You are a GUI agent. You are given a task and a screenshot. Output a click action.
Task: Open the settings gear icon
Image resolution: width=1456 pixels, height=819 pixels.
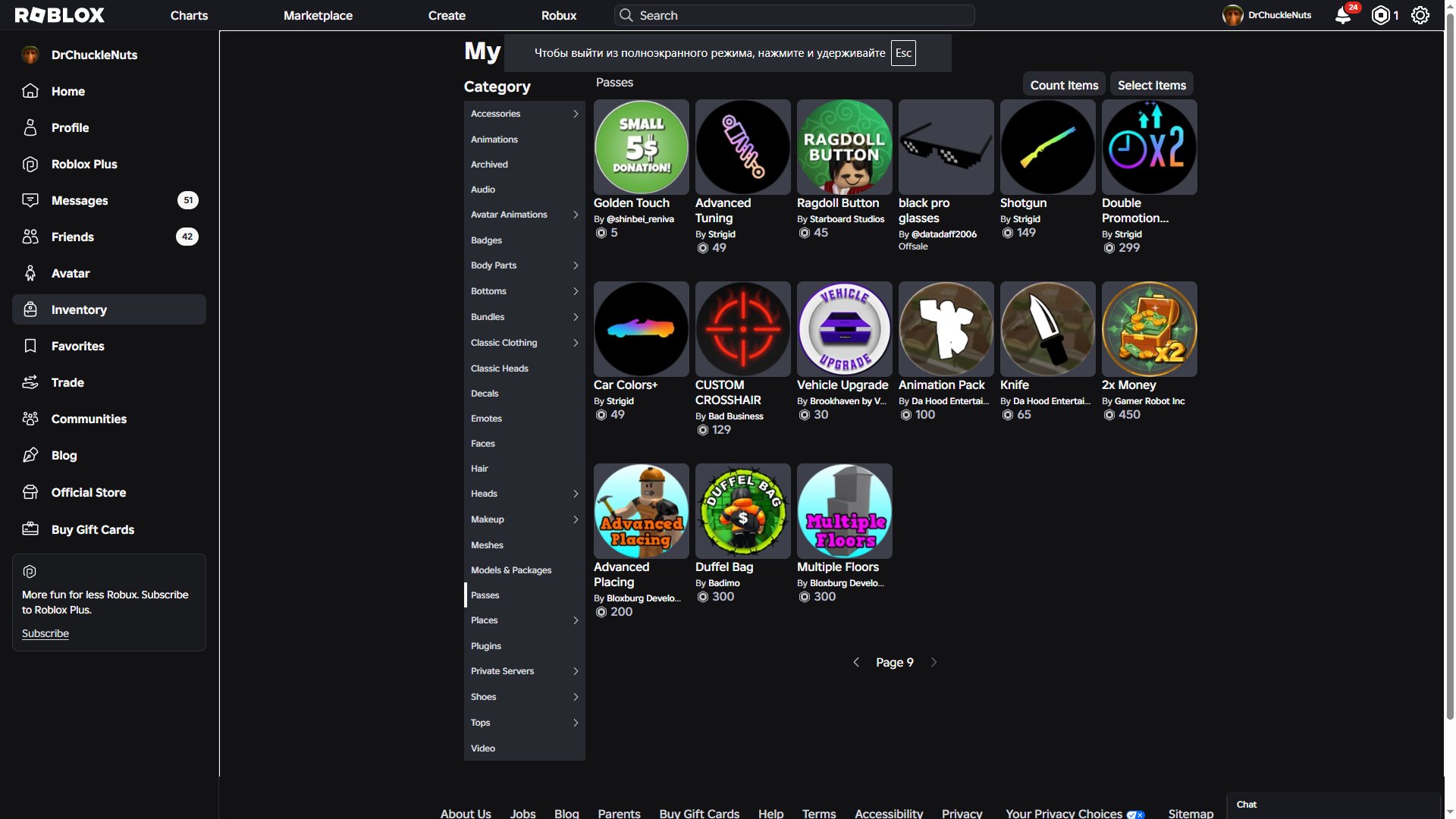(1420, 15)
